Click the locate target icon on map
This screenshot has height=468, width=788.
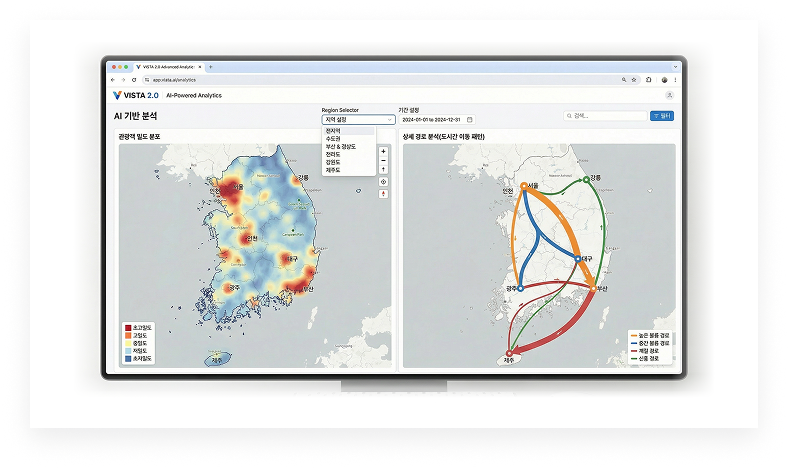click(383, 182)
